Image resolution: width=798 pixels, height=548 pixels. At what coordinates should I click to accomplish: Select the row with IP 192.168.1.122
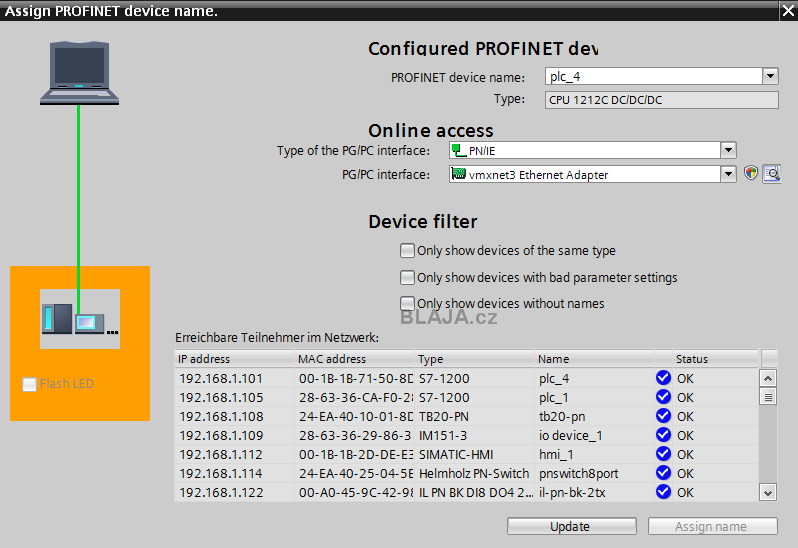(467, 492)
